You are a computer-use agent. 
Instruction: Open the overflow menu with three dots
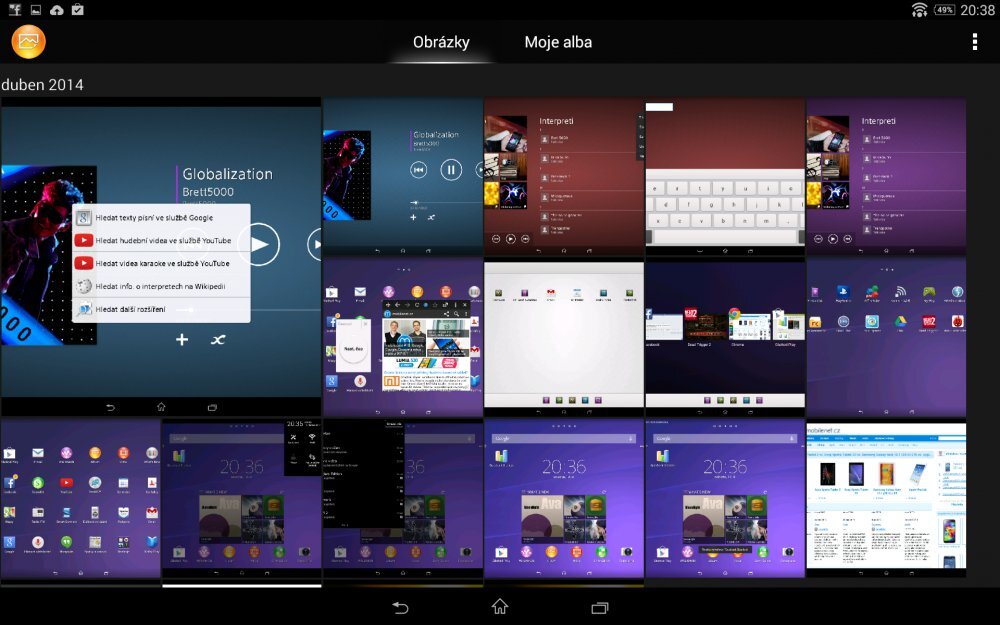click(974, 42)
